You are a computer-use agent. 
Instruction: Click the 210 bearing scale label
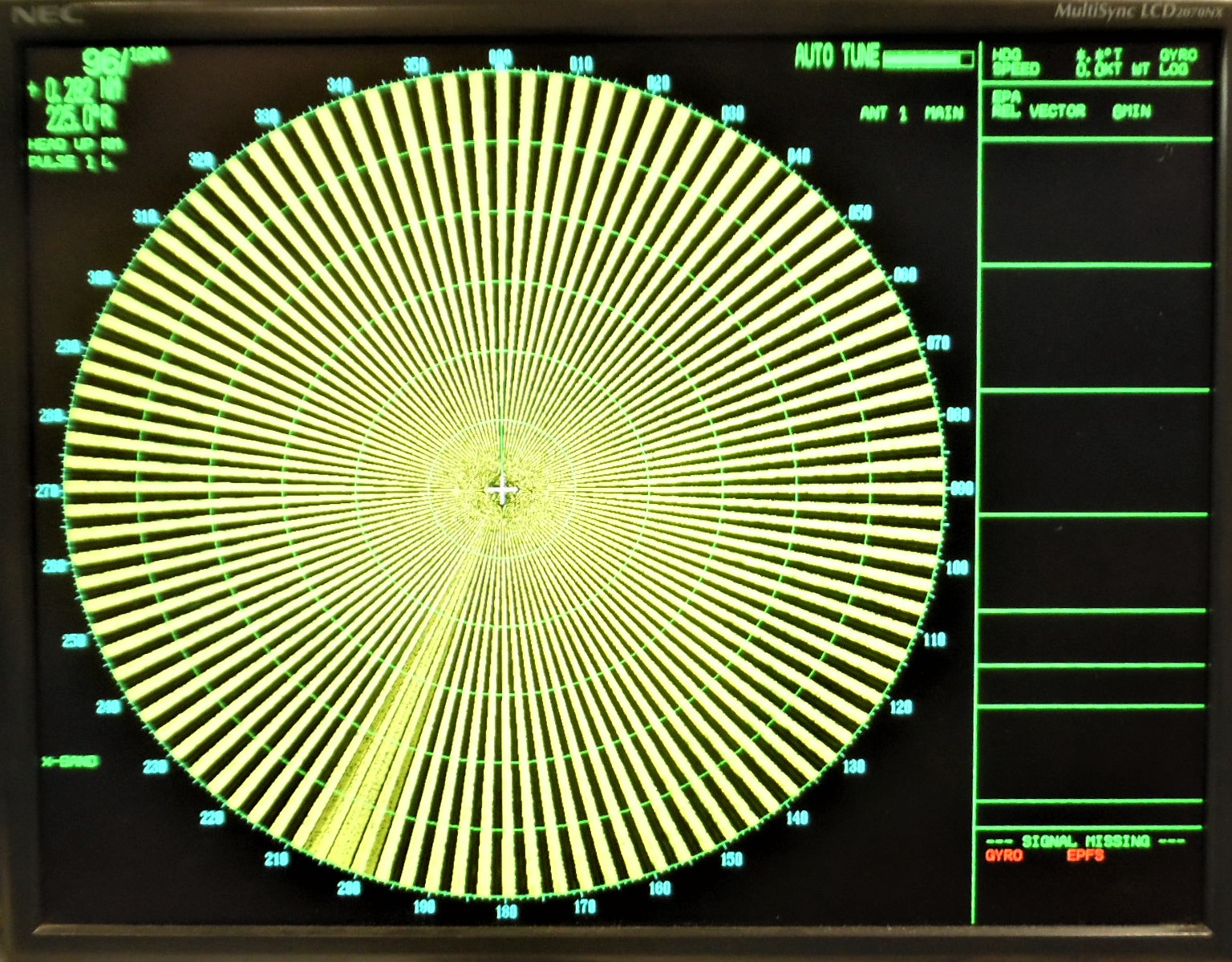pyautogui.click(x=276, y=859)
